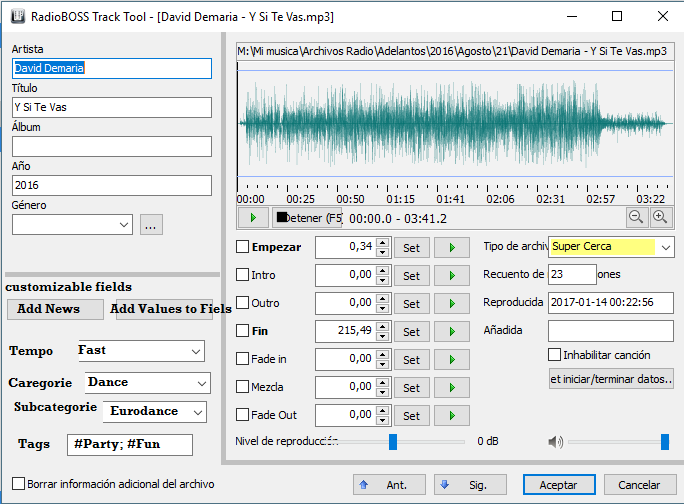Check Borrar información adicional del archivo
The height and width of the screenshot is (504, 684).
(18, 483)
